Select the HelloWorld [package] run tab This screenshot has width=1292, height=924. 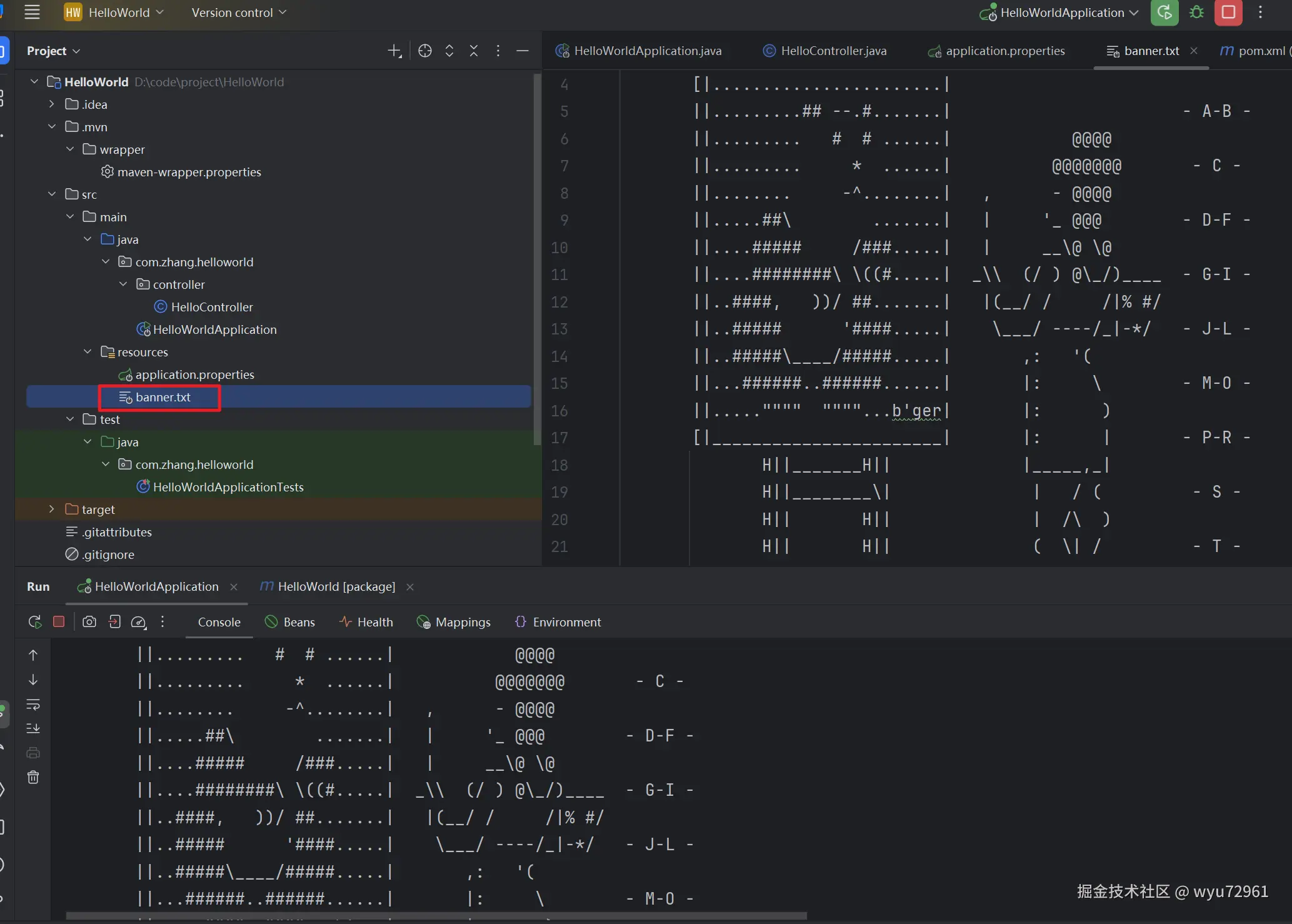(x=328, y=587)
